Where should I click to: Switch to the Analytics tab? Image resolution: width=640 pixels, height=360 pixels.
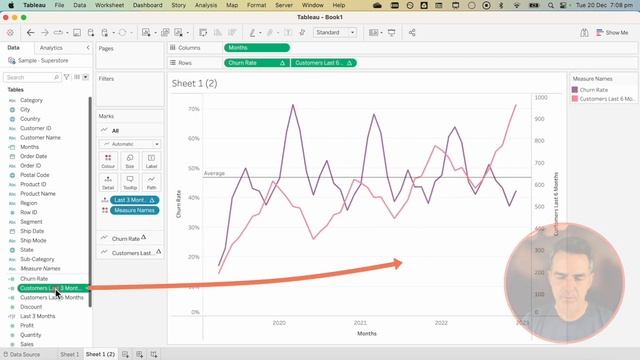tap(51, 48)
